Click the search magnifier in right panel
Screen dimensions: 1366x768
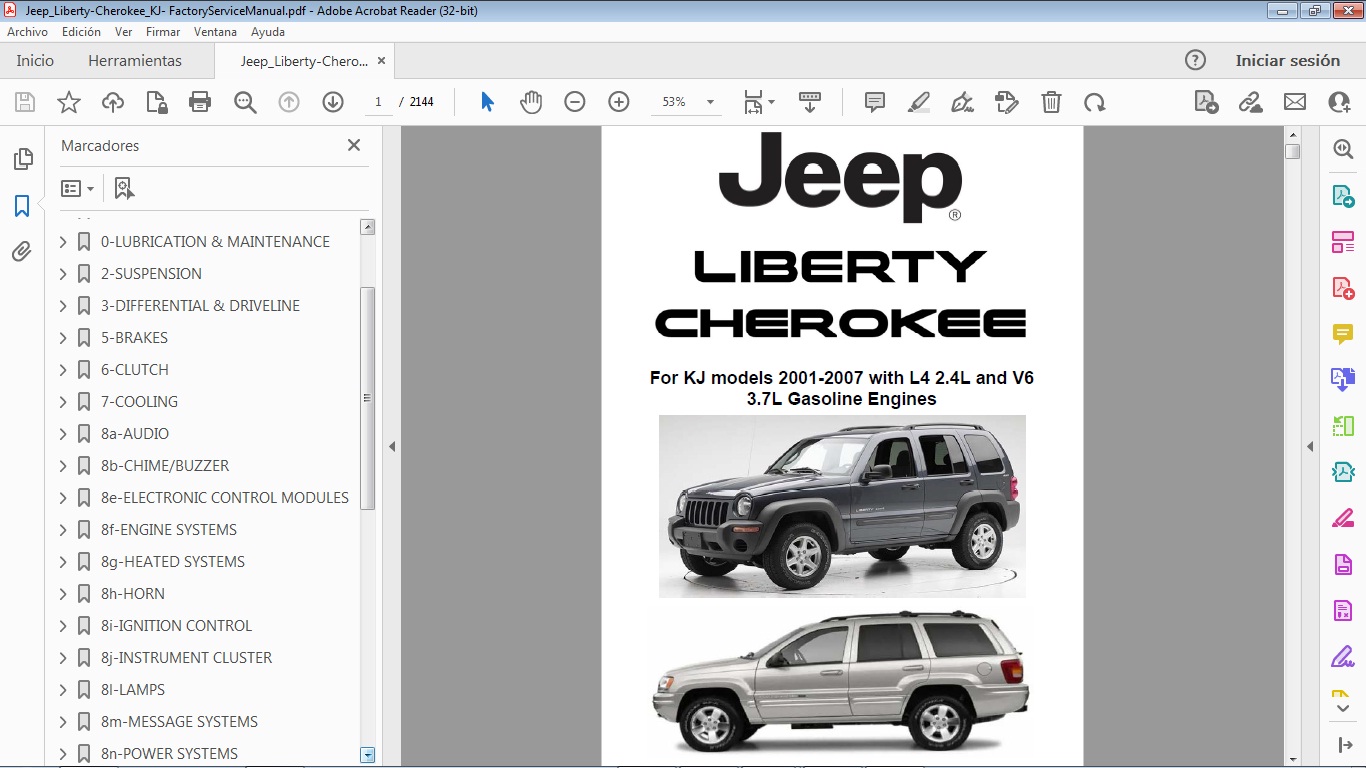1343,148
